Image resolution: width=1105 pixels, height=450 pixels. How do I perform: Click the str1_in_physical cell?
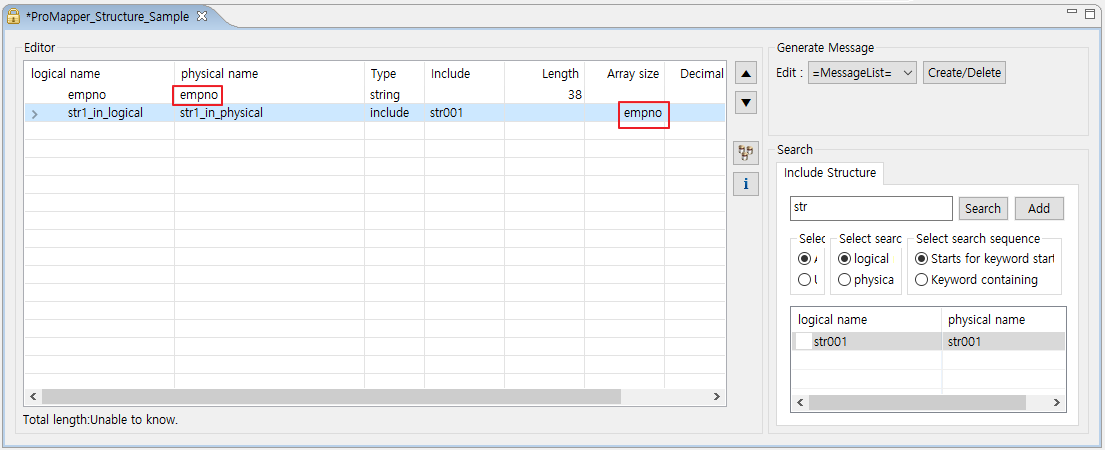point(221,113)
